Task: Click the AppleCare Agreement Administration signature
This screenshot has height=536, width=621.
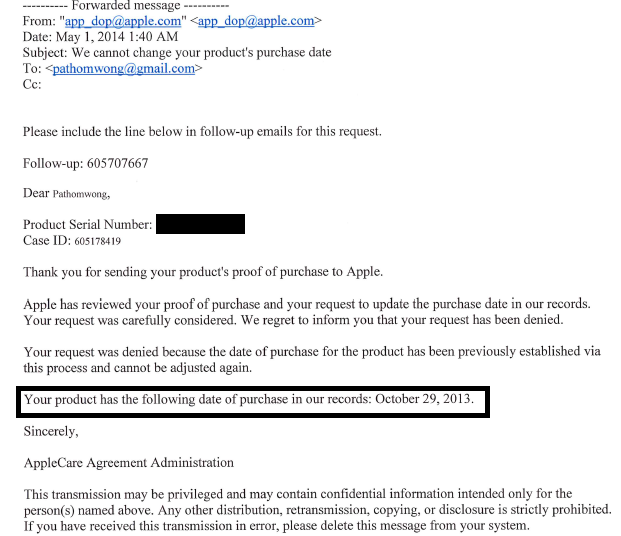Action: tap(129, 463)
